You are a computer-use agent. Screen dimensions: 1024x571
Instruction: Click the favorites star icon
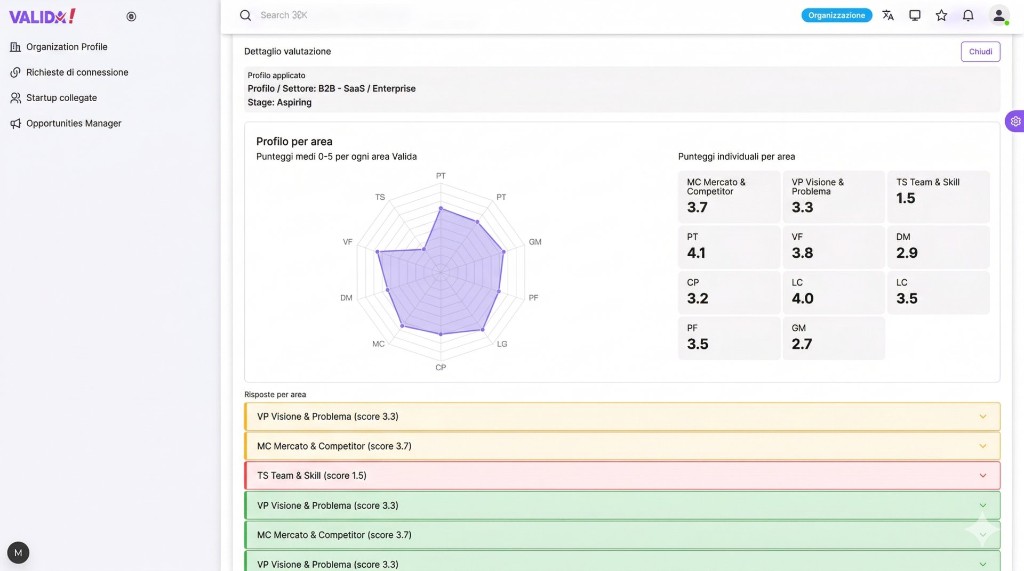[941, 16]
